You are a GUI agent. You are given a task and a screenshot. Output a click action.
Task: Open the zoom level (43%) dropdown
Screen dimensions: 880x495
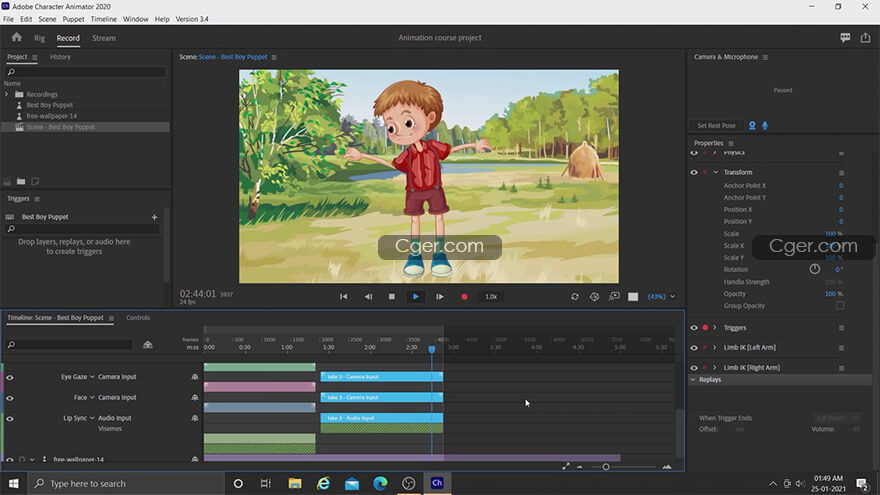[672, 296]
